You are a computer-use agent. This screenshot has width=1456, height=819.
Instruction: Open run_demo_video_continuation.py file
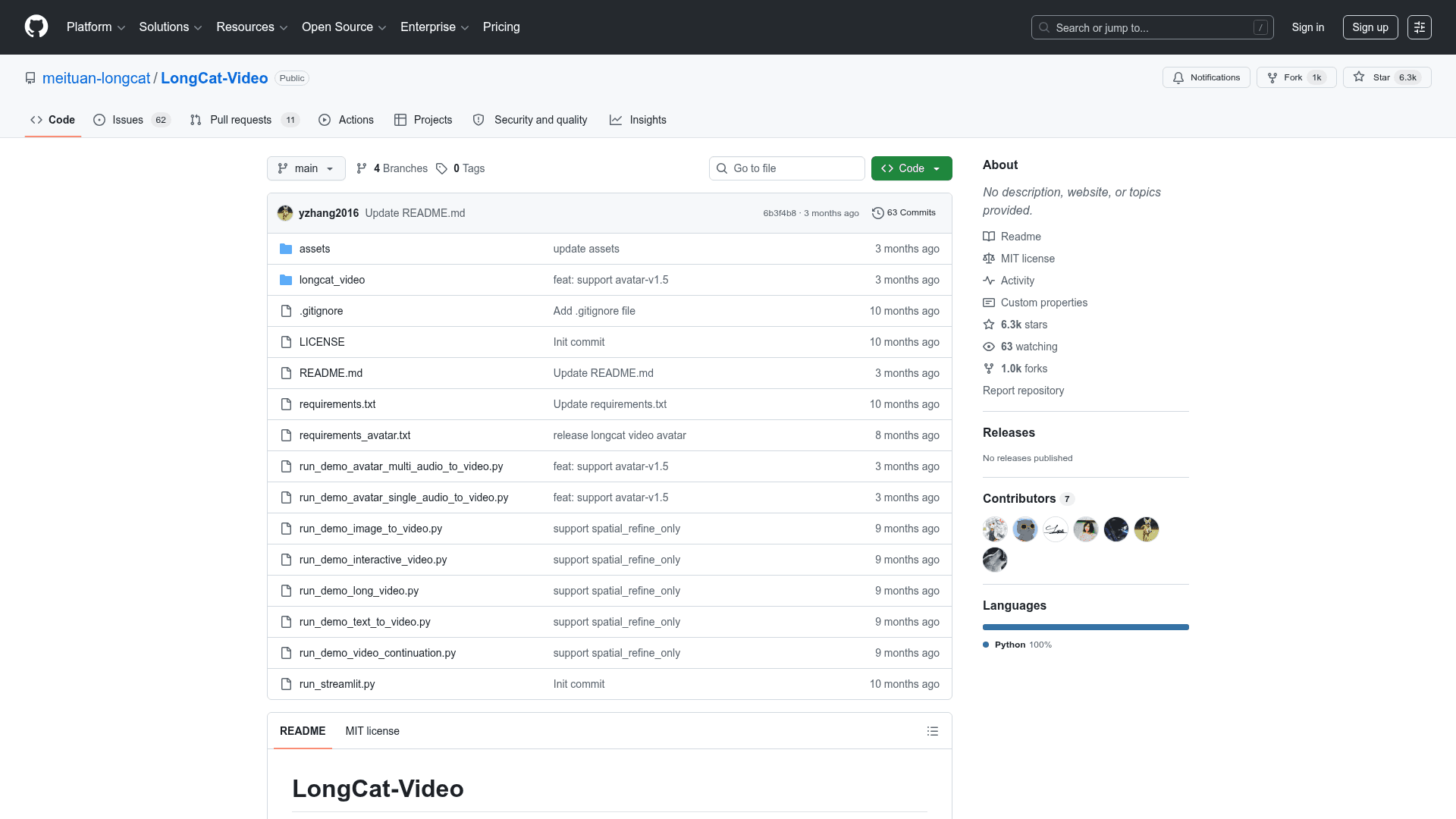(x=378, y=653)
